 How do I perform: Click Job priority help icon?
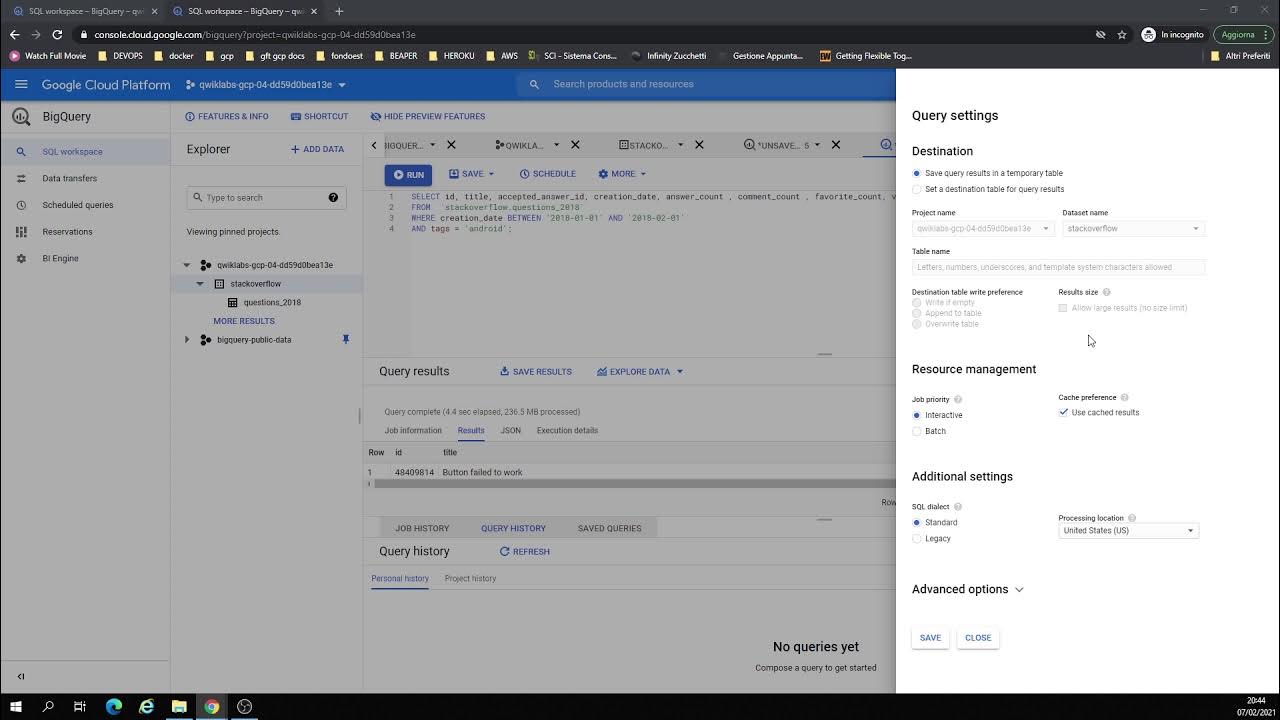click(x=958, y=400)
